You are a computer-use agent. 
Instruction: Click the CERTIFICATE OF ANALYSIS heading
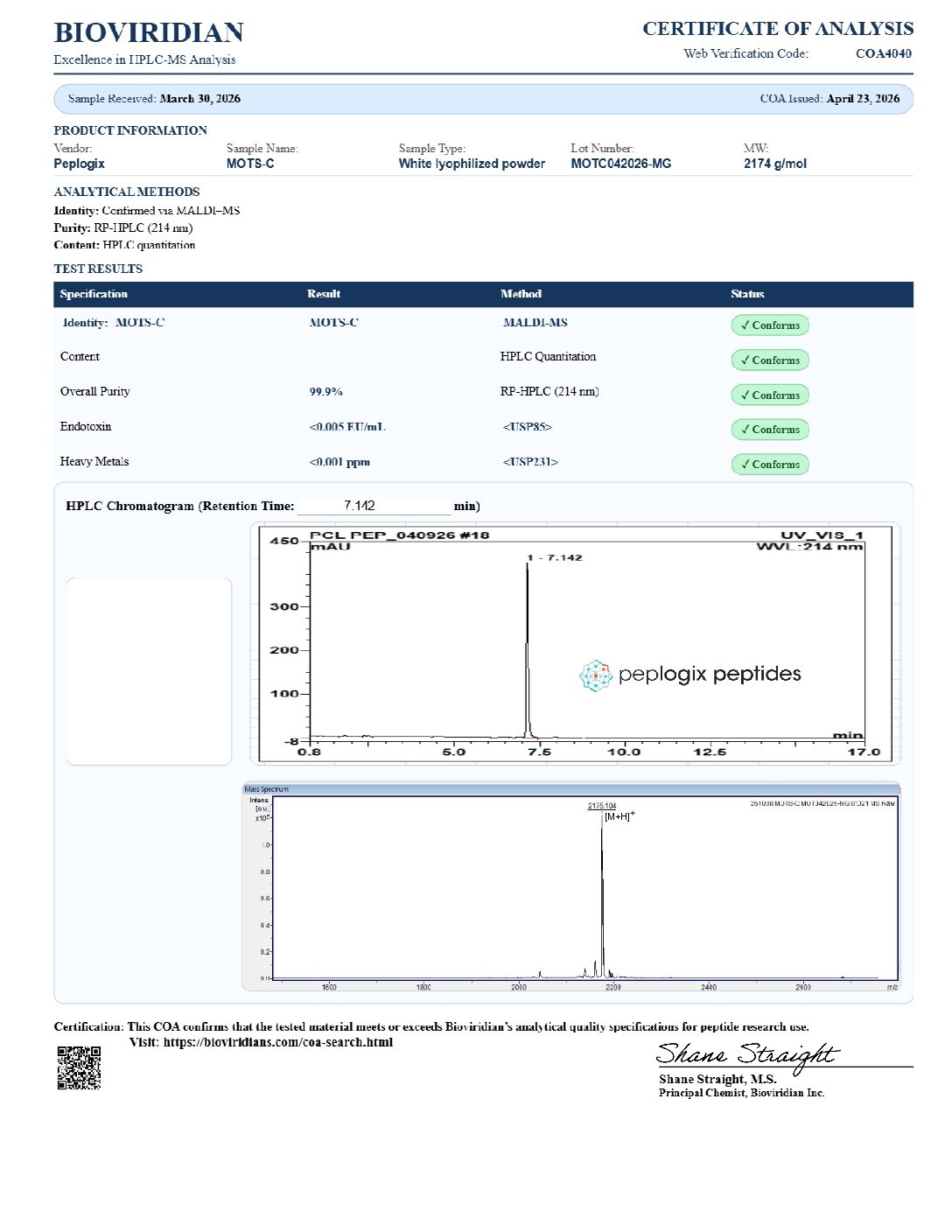[778, 29]
